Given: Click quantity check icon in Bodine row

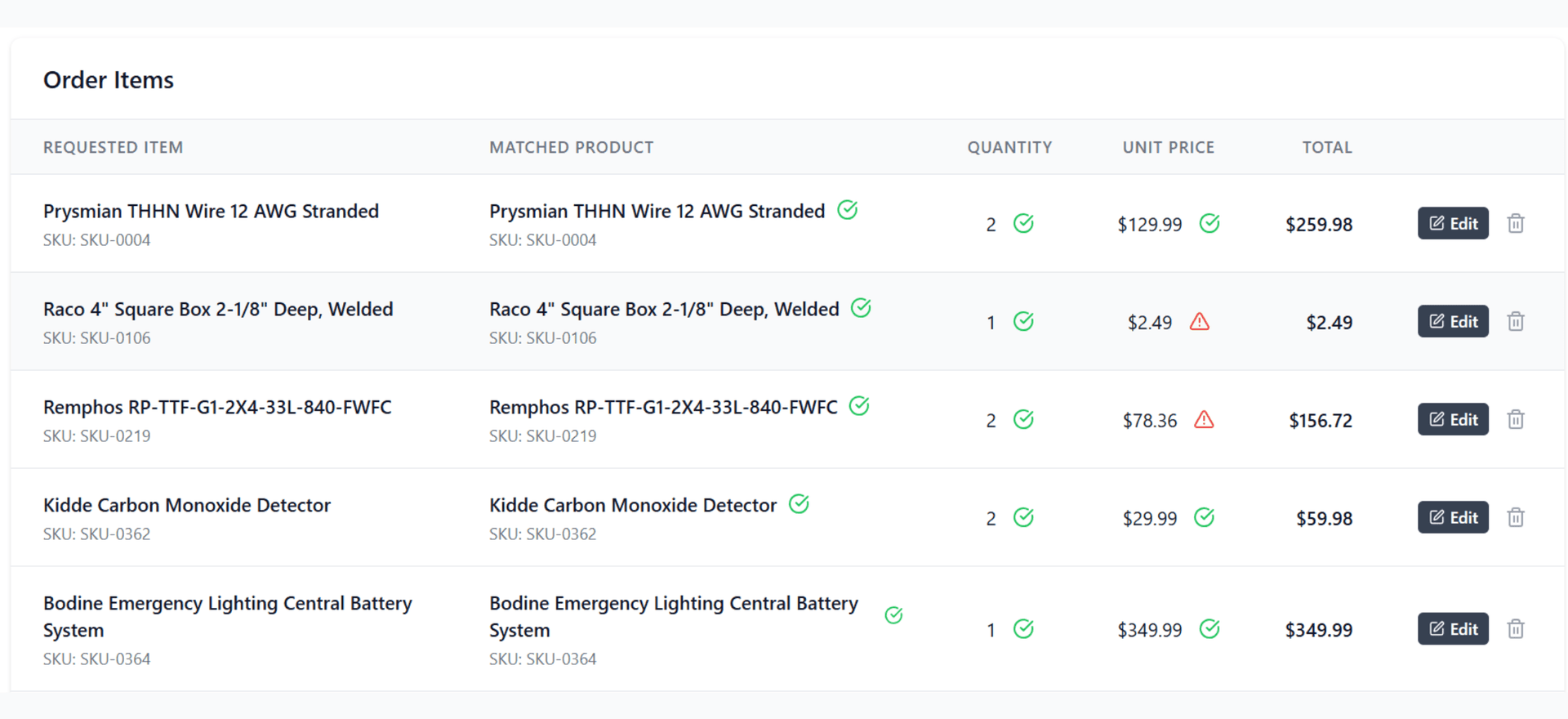Looking at the screenshot, I should [1023, 629].
